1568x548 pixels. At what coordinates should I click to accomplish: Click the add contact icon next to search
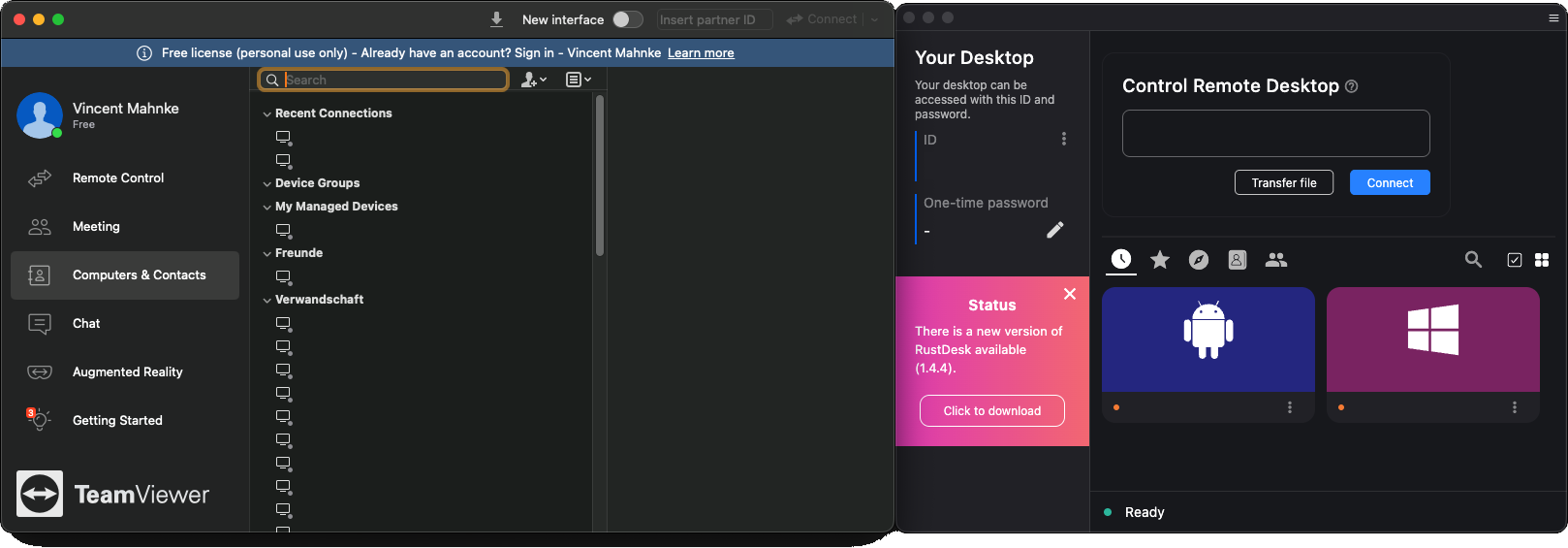[x=532, y=80]
